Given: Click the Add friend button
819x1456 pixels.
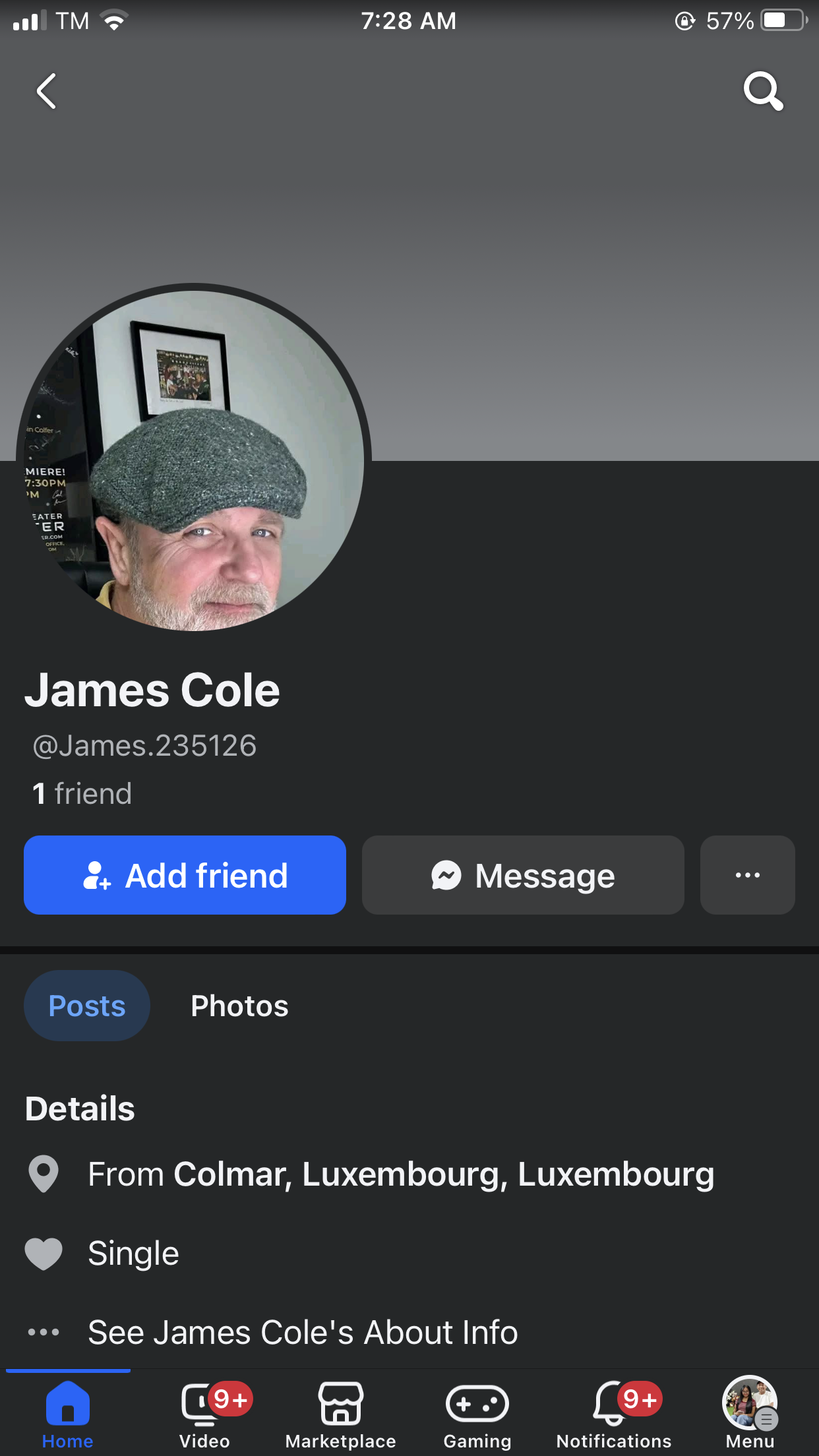Looking at the screenshot, I should pyautogui.click(x=185, y=875).
